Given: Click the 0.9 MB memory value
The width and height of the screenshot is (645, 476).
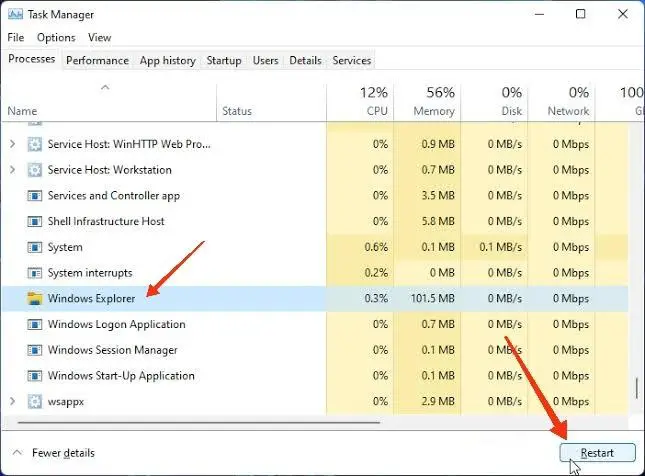Looking at the screenshot, I should [438, 144].
